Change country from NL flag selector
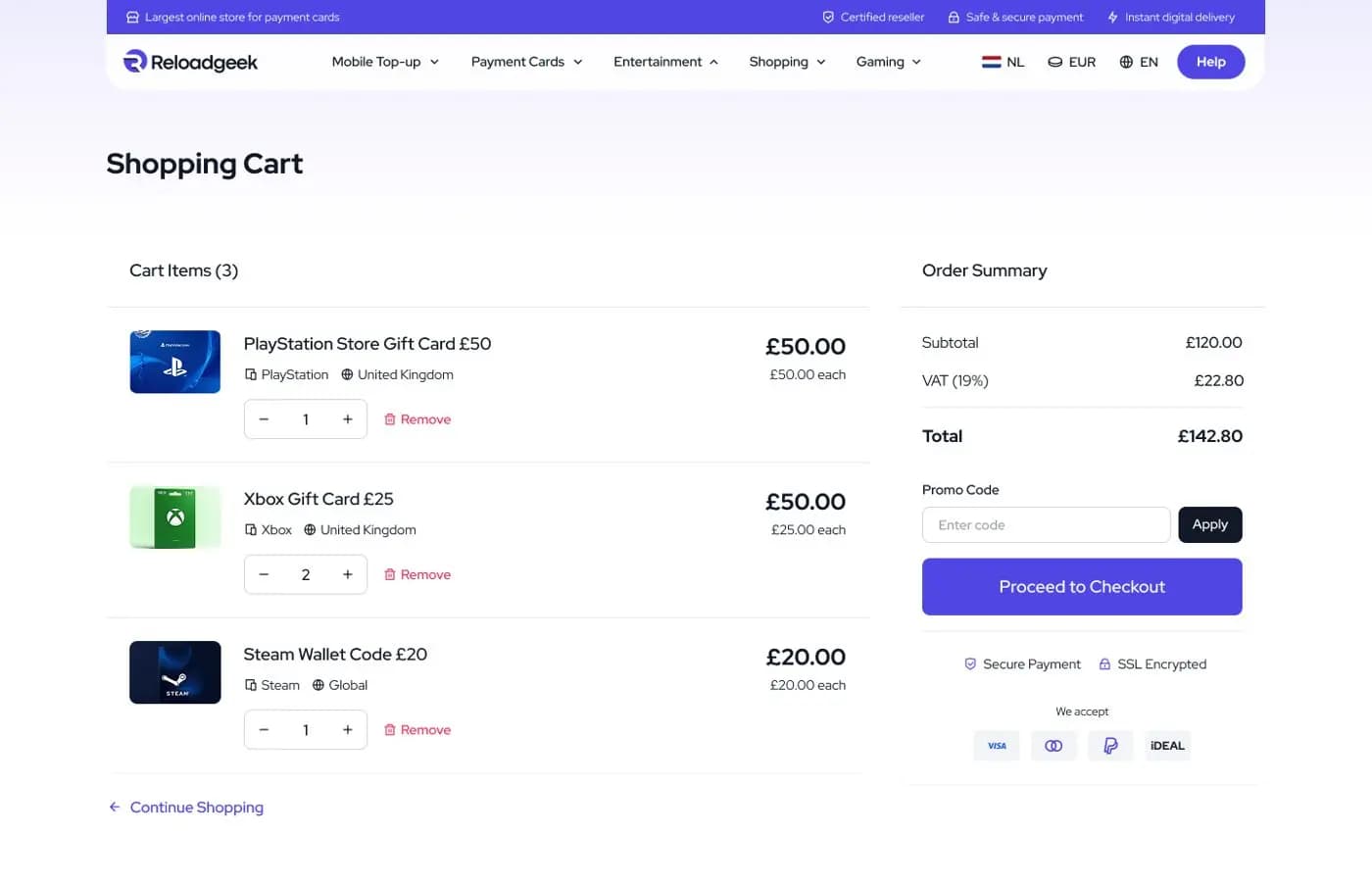 1003,62
